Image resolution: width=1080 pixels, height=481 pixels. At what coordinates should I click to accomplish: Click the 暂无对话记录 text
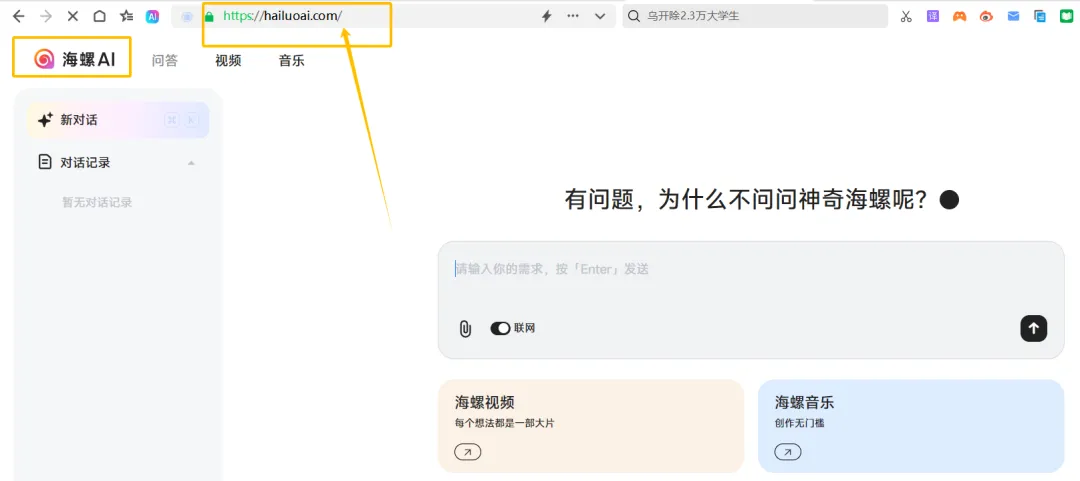tap(97, 203)
